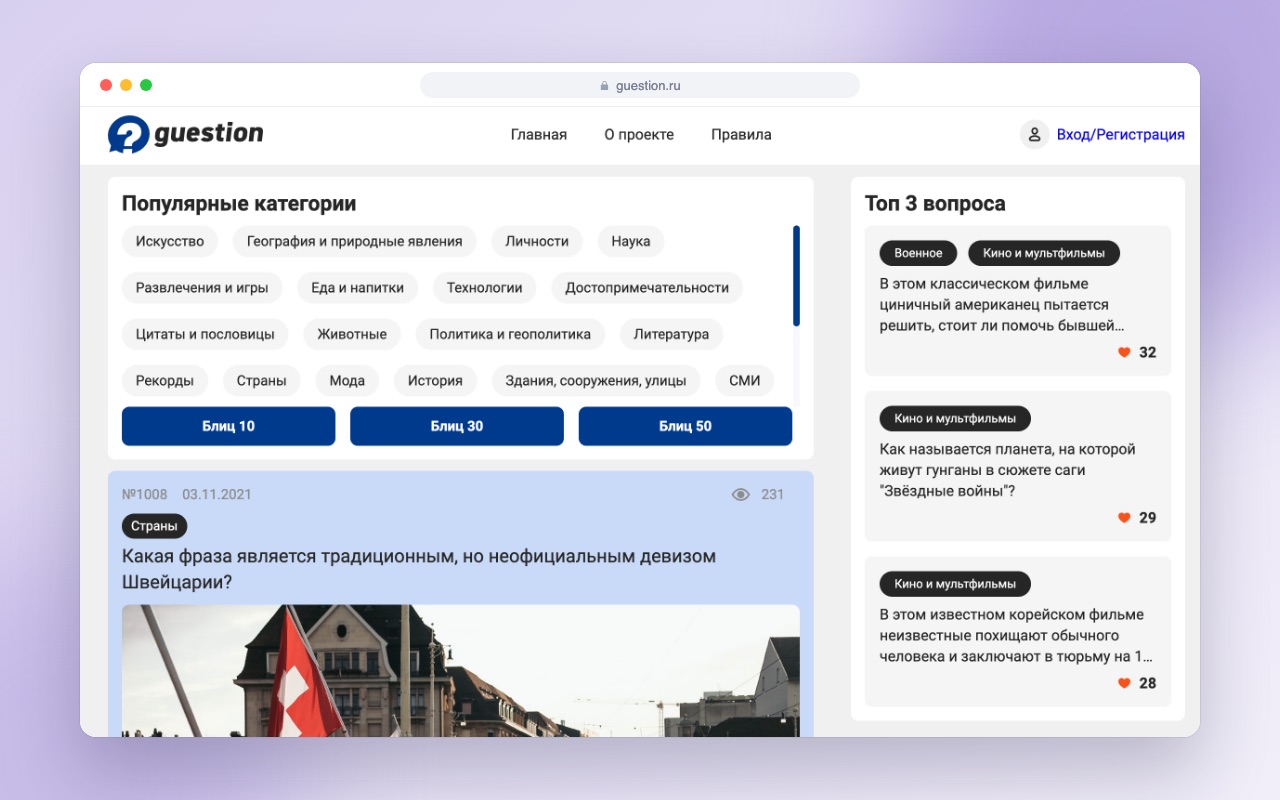
Task: Select the Искусство category
Action: 170,241
